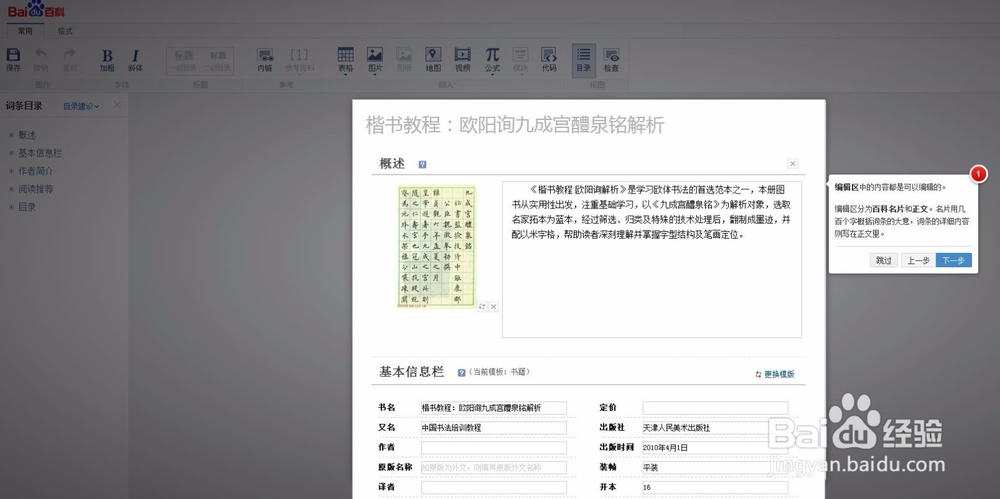Screen dimensions: 1000x499
Task: Click the 重做 redo arrow
Action: 70,56
